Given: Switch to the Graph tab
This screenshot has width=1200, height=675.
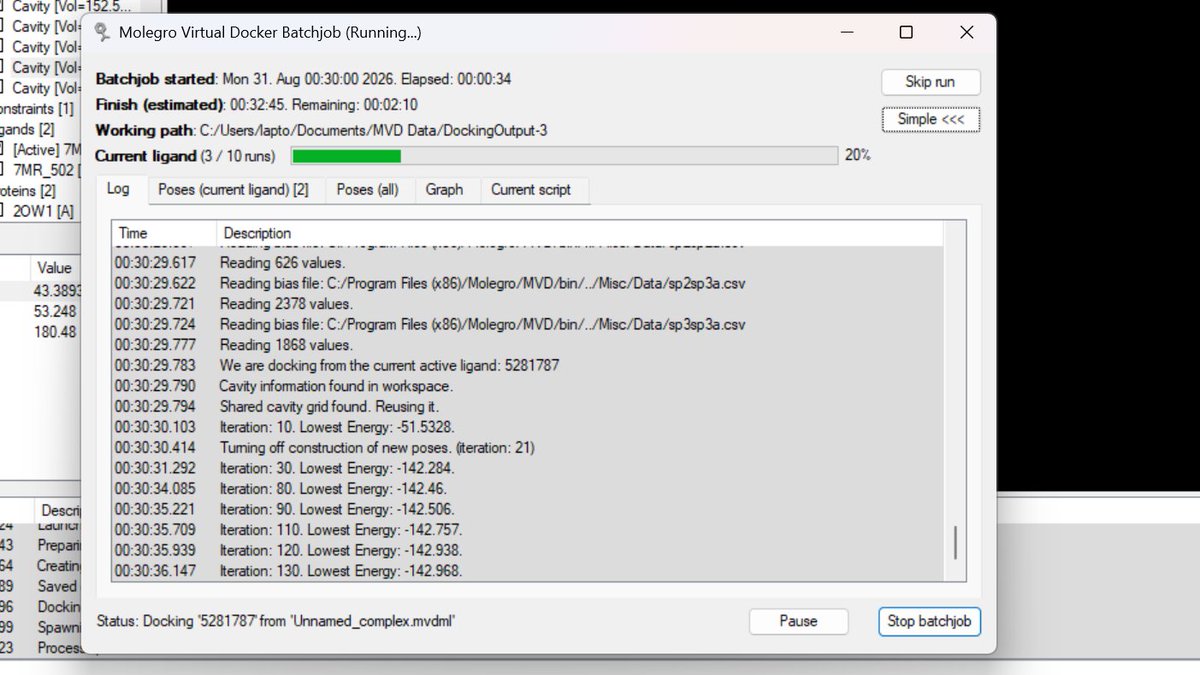Looking at the screenshot, I should point(444,189).
